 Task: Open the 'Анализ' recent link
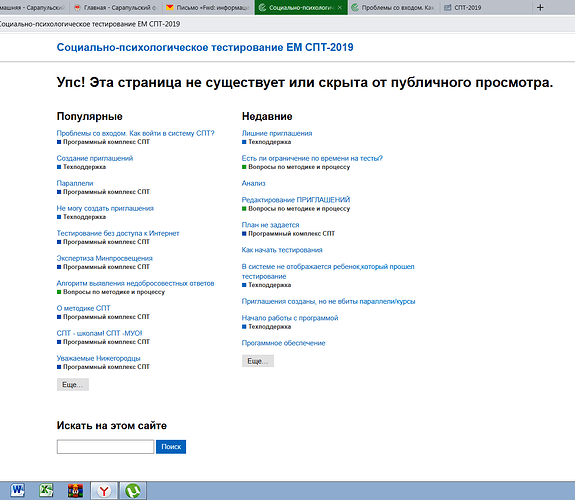pyautogui.click(x=253, y=183)
